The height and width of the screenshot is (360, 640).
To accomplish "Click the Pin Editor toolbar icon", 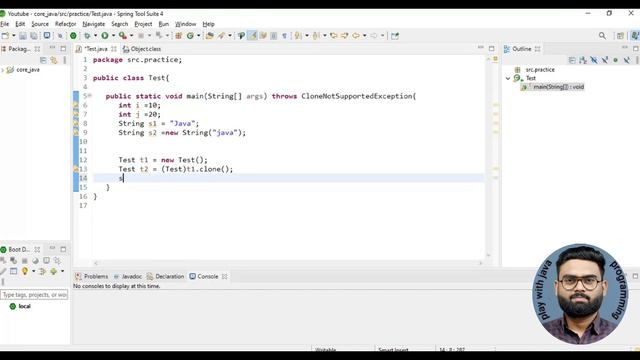I will pos(395,36).
